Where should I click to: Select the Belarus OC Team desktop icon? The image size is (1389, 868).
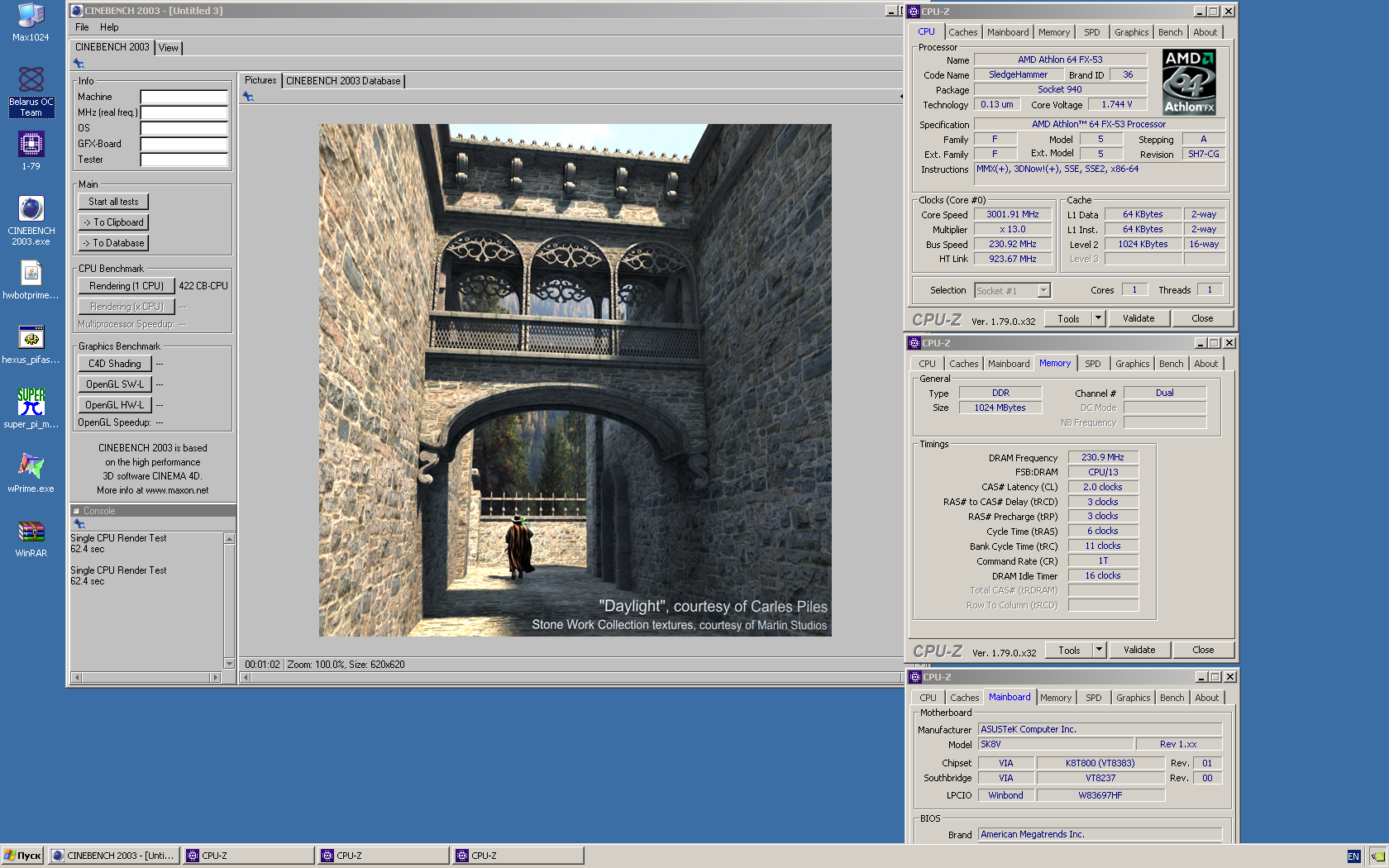(x=31, y=93)
